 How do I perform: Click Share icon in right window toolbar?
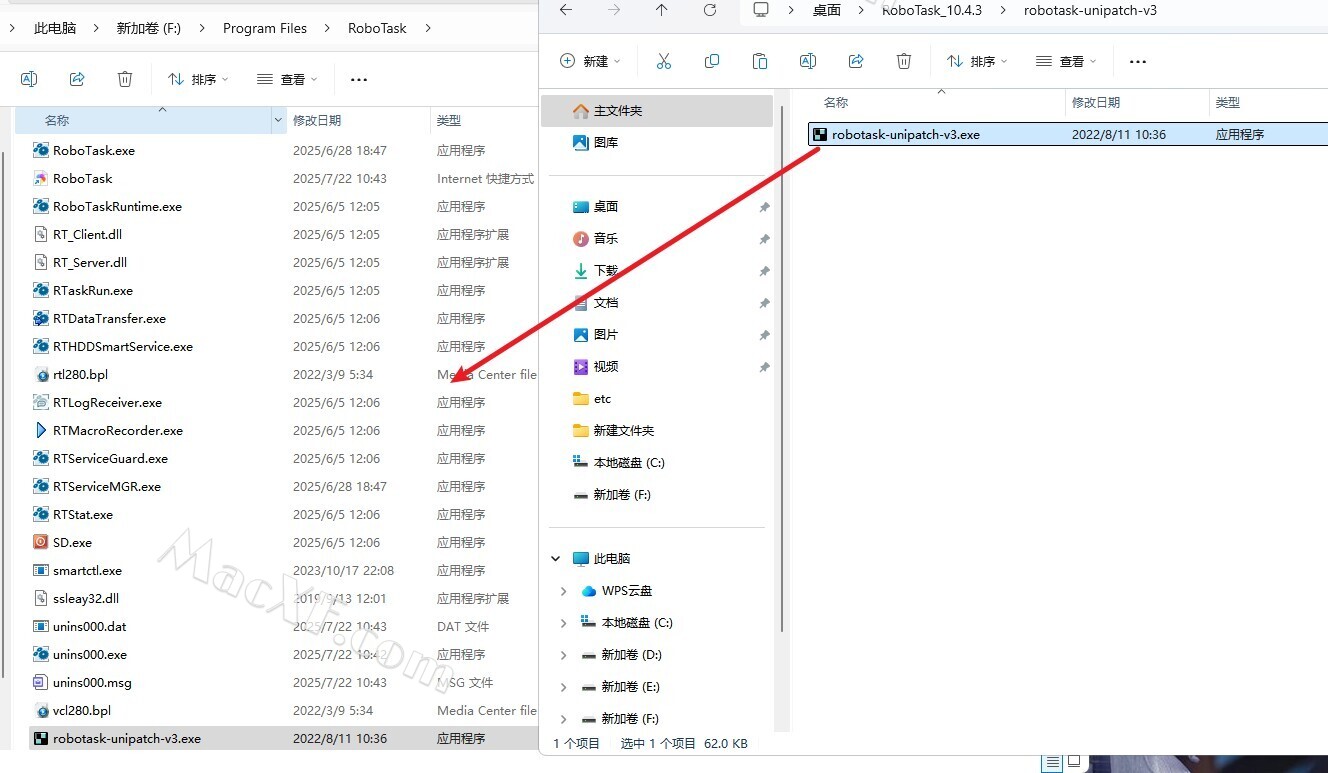[x=856, y=61]
